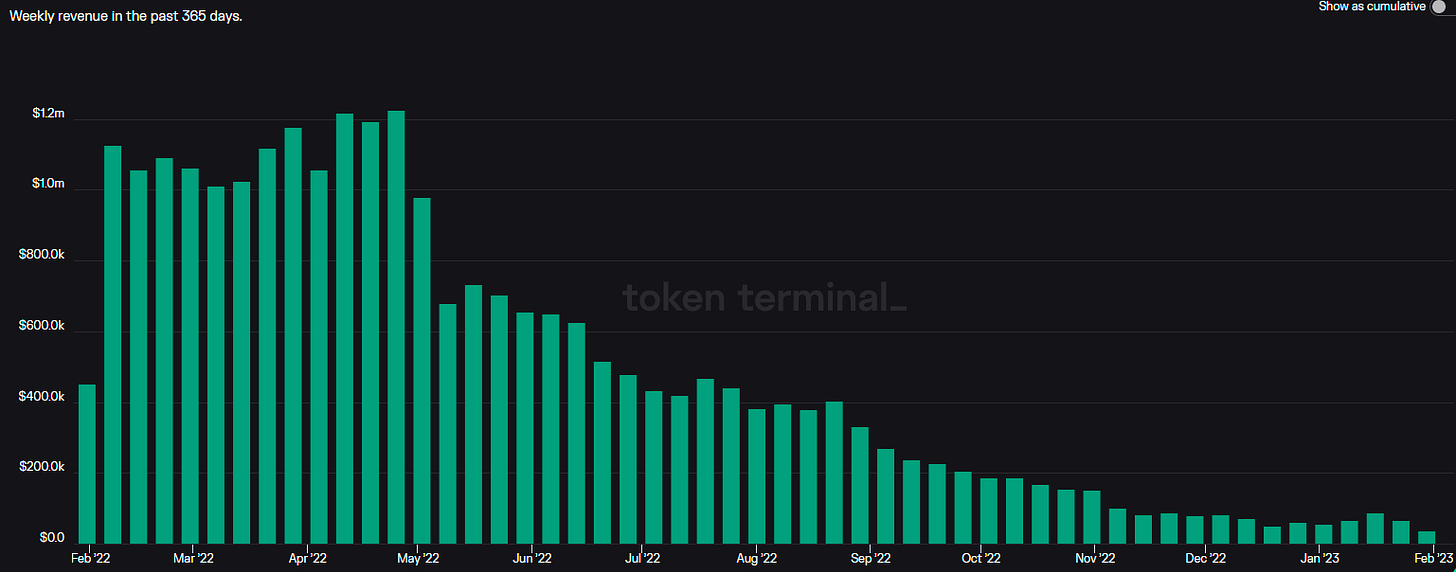Select the tallest bar just before May '22
The height and width of the screenshot is (572, 1456).
point(396,327)
